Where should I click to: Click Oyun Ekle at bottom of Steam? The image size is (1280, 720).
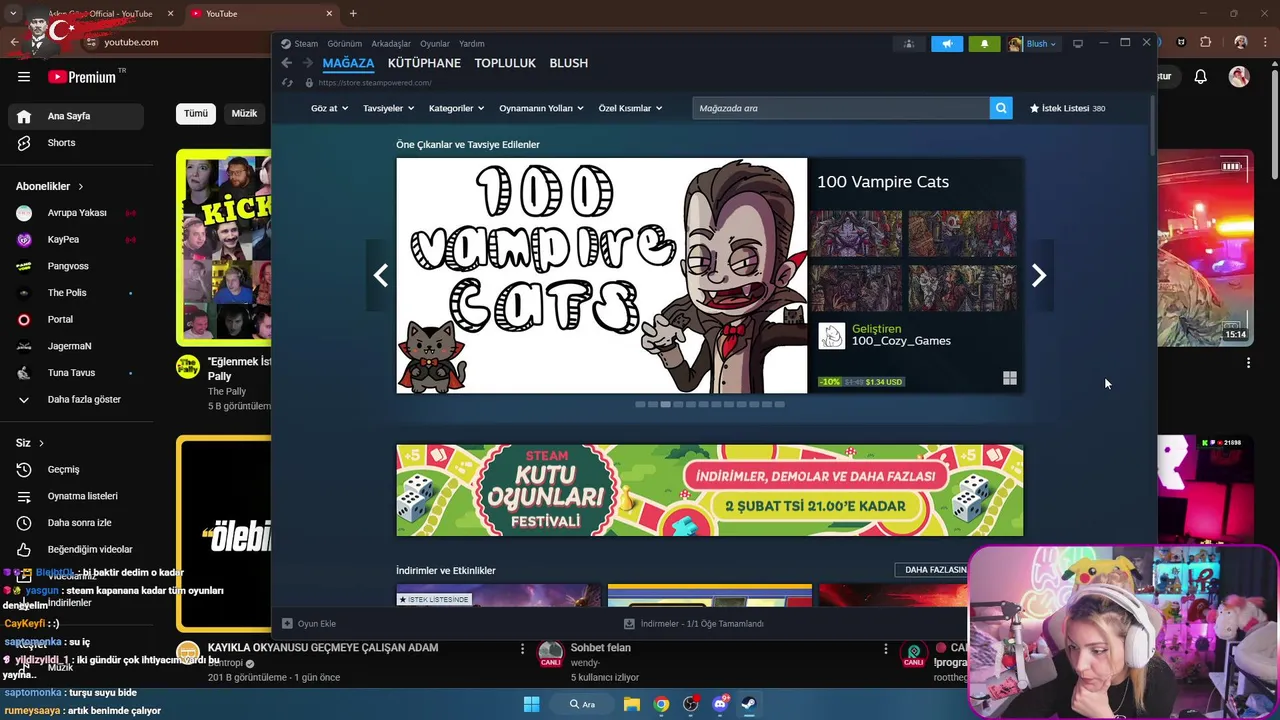point(309,624)
